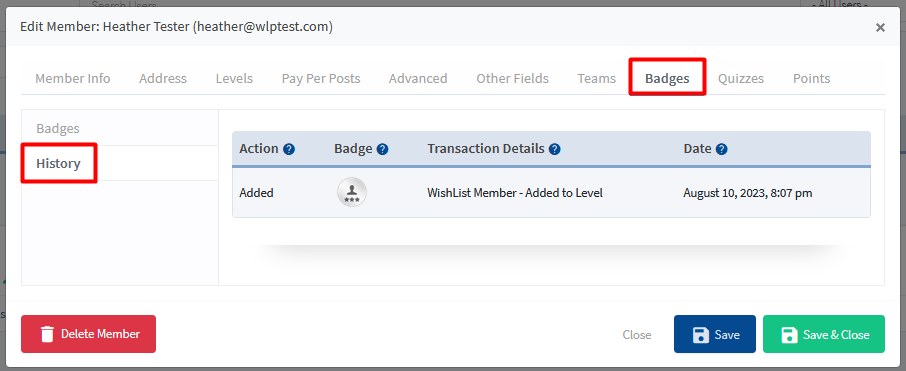Click the Close text link

tap(637, 335)
